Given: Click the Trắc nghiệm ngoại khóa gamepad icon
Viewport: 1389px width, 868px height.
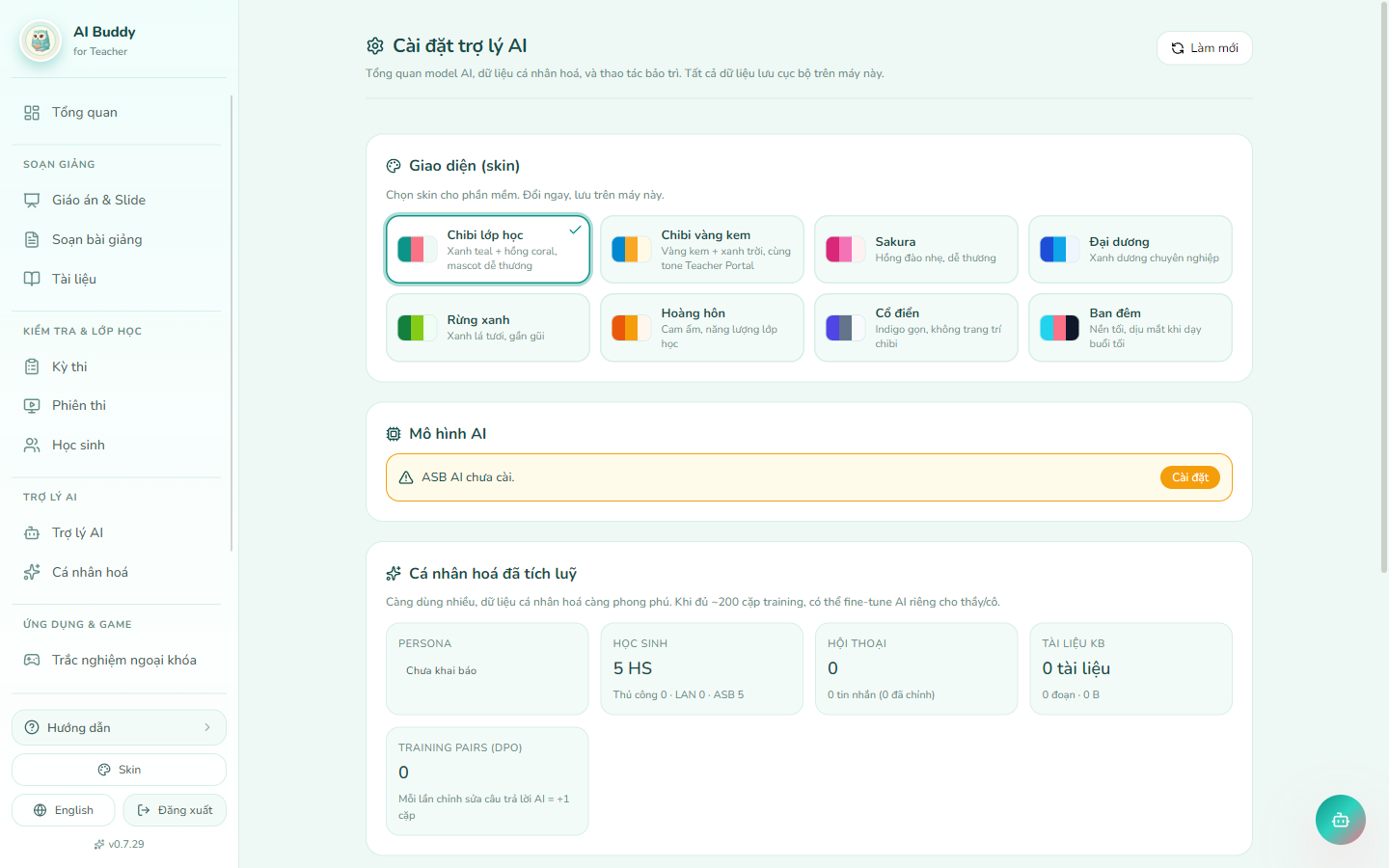Looking at the screenshot, I should [32, 661].
